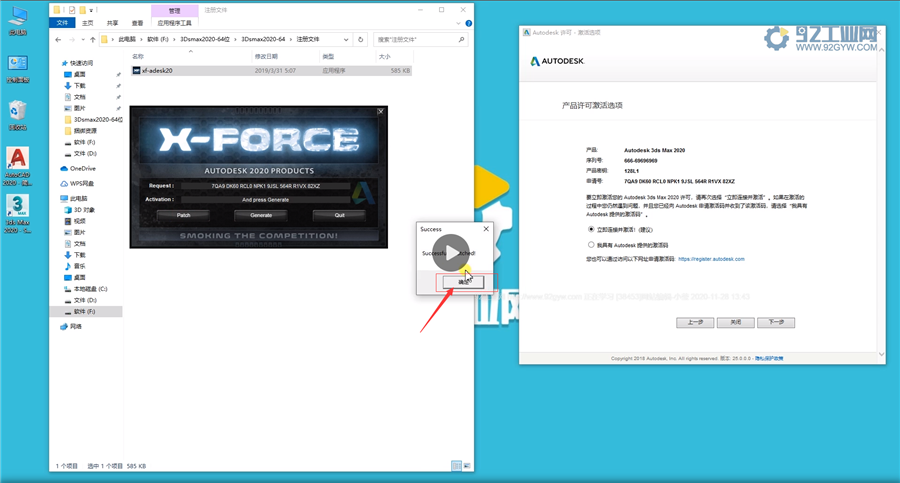Open the customize quick access toolbar dropdown
Screen dimensions: 900x483
coord(91,10)
